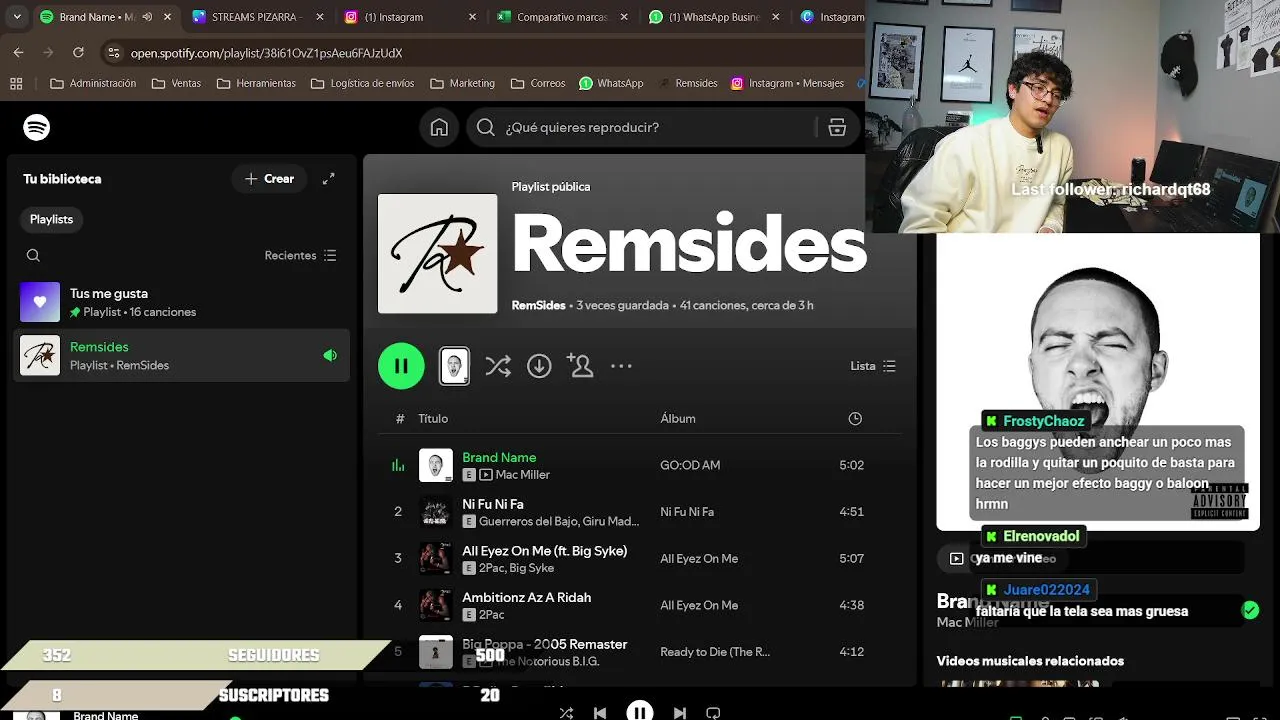Sort tracks by the Título column
The width and height of the screenshot is (1280, 720).
pos(433,418)
